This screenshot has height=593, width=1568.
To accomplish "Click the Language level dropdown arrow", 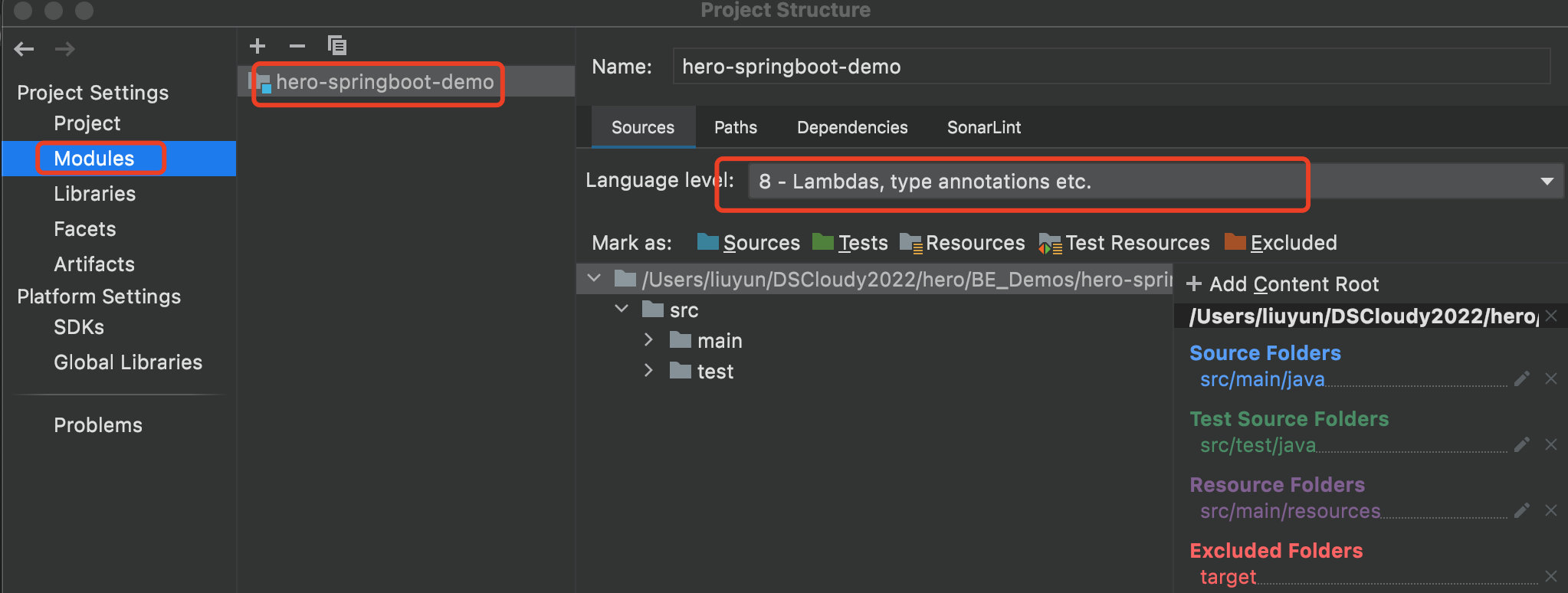I will coord(1547,182).
